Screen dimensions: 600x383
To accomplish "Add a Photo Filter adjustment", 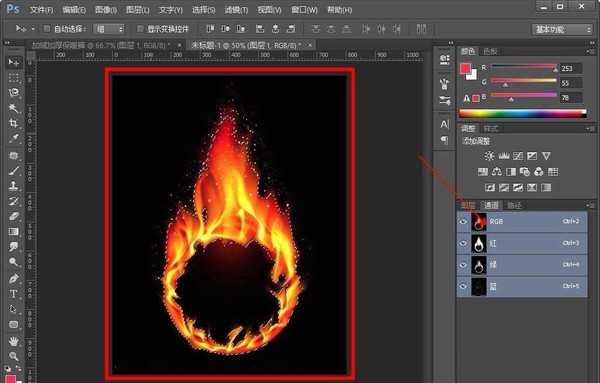I will pyautogui.click(x=525, y=172).
